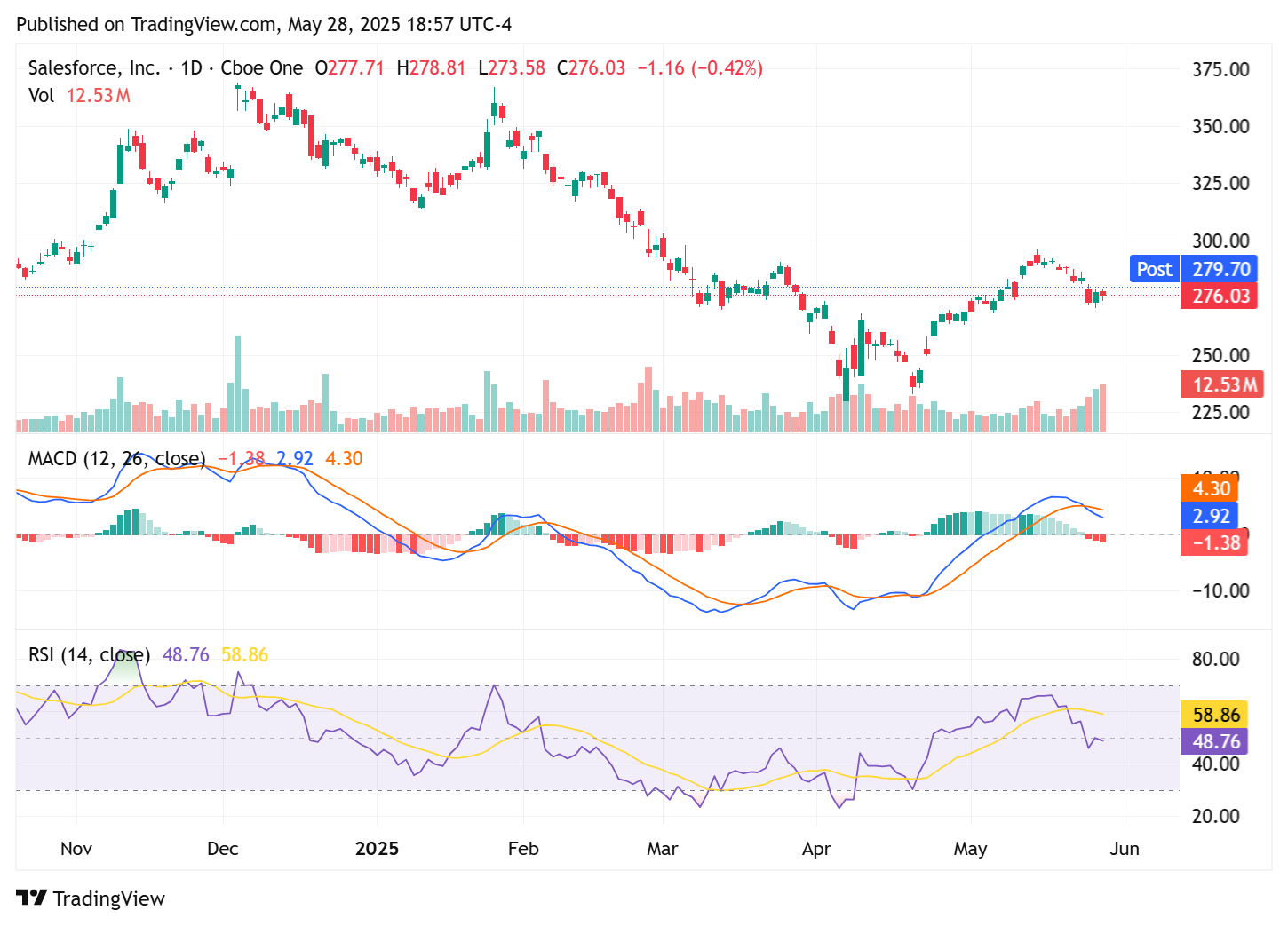Click the Cboe One exchange label
This screenshot has height=926, width=1288.
point(263,67)
